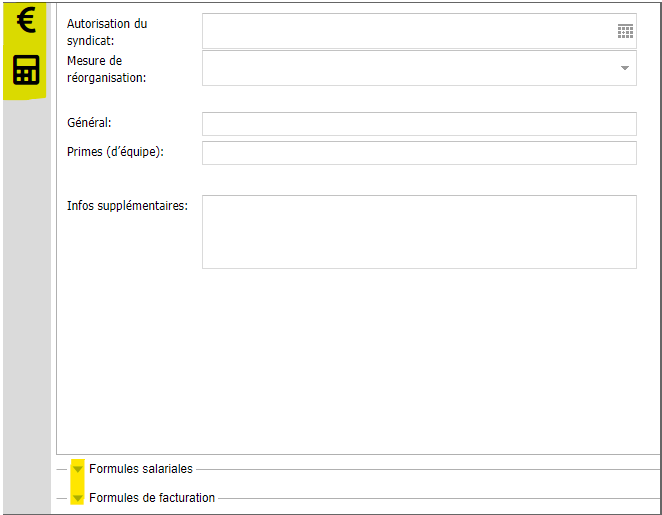
Task: Click the Formules de facturation heading
Action: [x=152, y=498]
